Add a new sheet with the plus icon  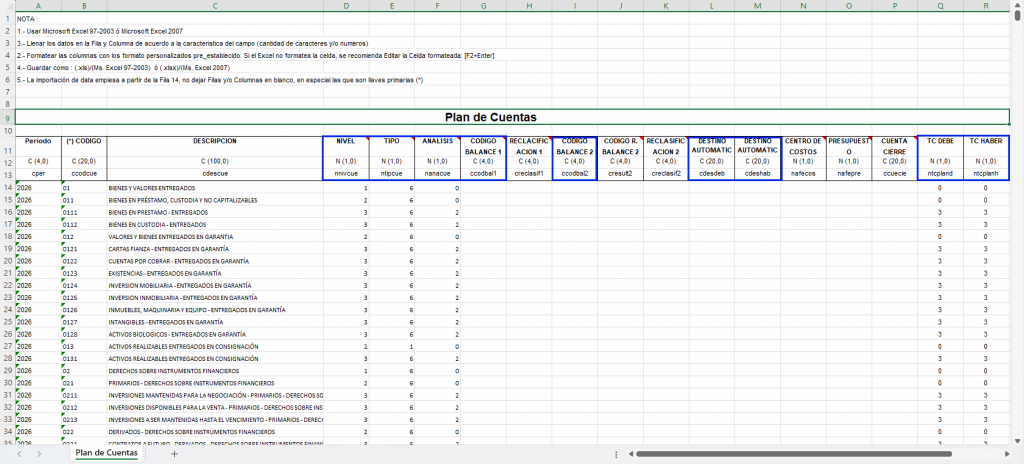tap(174, 454)
